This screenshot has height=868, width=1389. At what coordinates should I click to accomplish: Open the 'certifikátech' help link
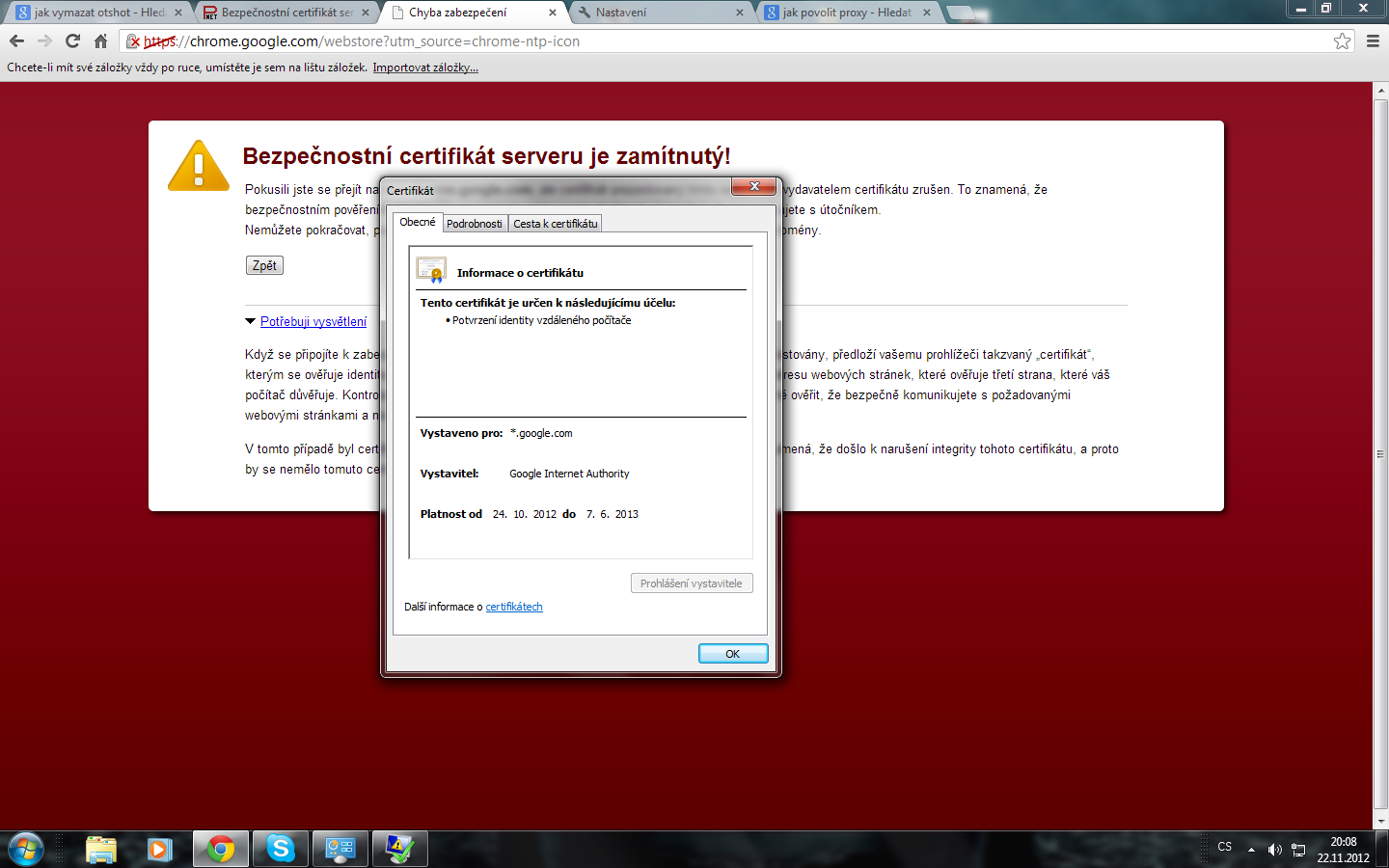coord(514,607)
